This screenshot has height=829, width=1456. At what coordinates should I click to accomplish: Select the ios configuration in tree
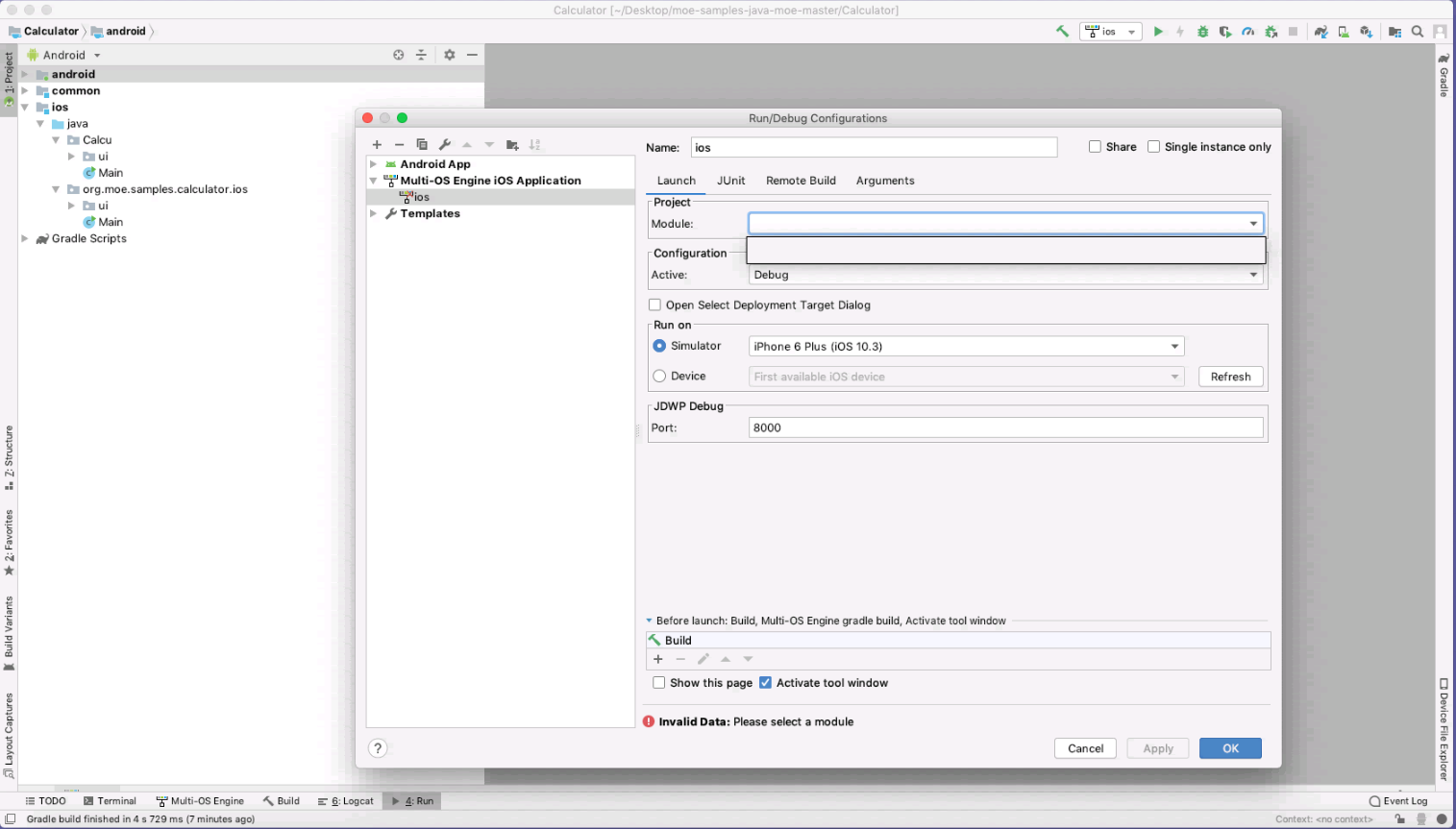pos(501,197)
